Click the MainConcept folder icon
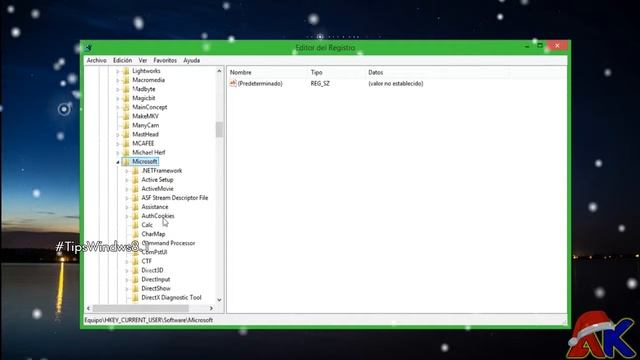 coord(126,107)
